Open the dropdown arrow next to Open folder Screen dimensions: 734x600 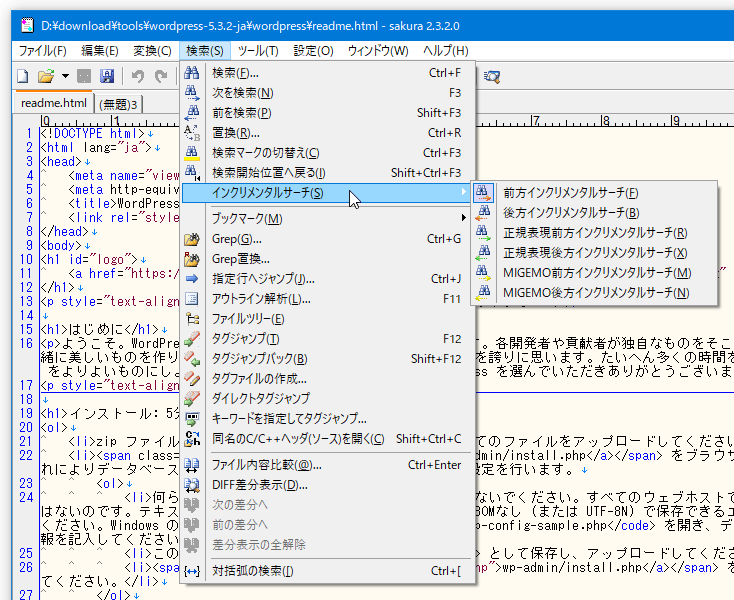[x=65, y=76]
